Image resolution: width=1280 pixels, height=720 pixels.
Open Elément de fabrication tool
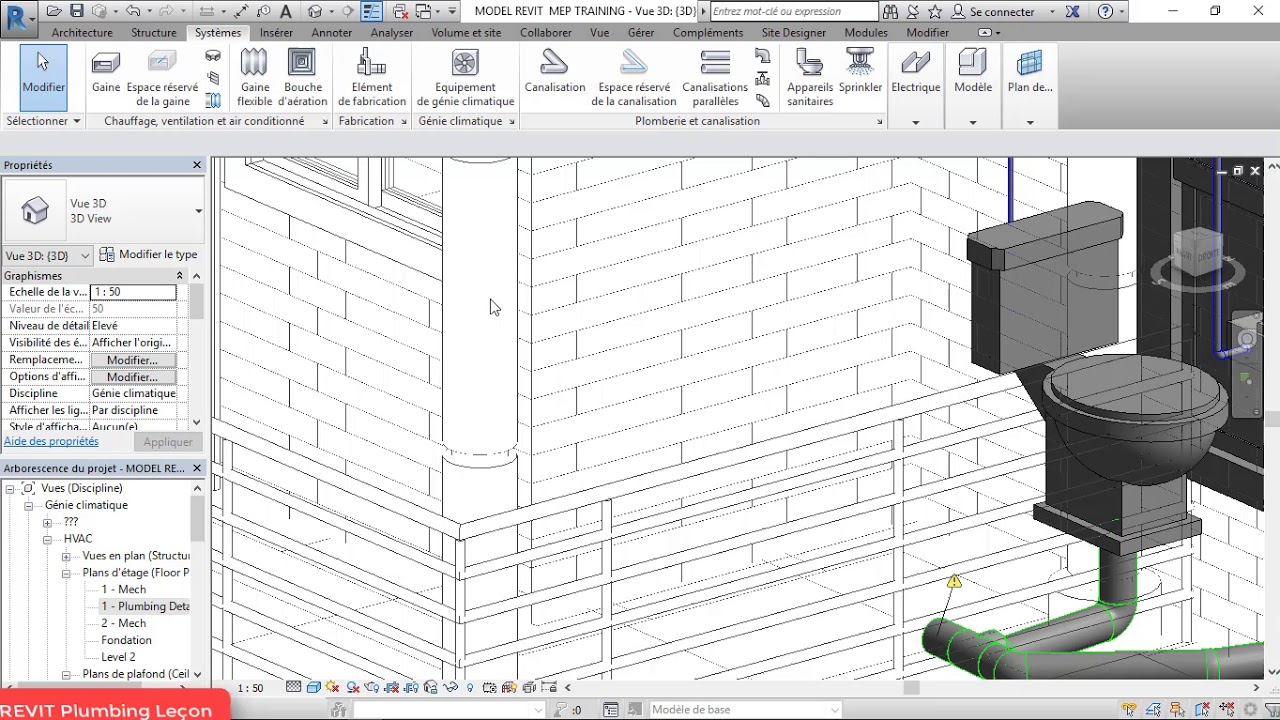point(372,78)
